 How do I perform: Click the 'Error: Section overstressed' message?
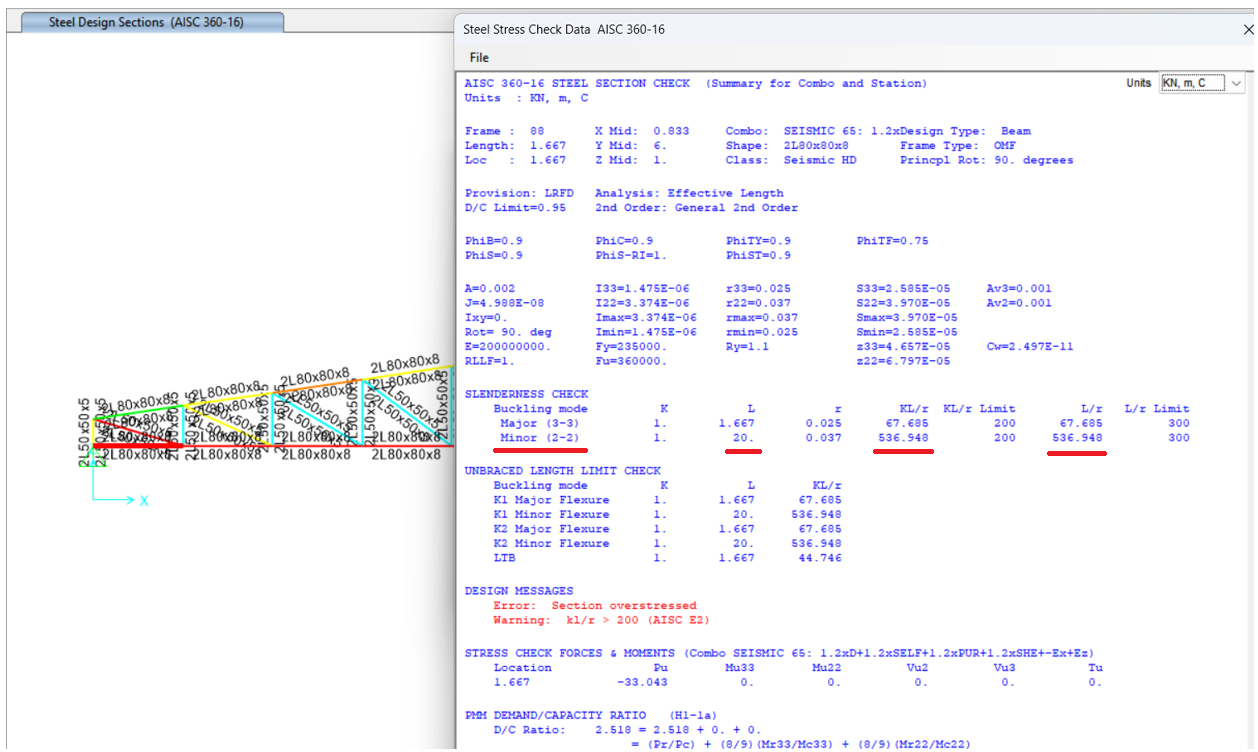(595, 606)
